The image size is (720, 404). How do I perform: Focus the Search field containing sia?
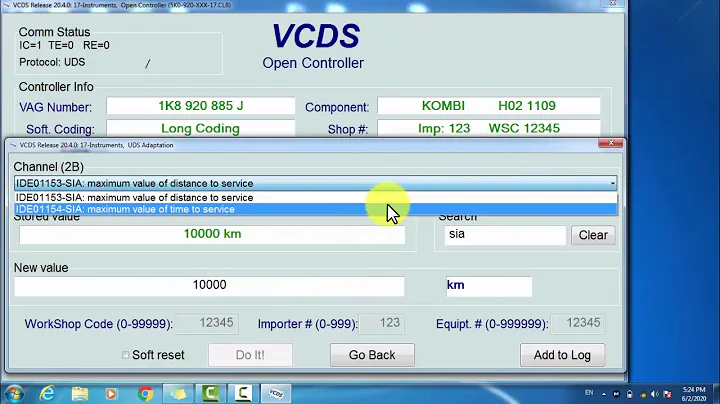coord(505,235)
